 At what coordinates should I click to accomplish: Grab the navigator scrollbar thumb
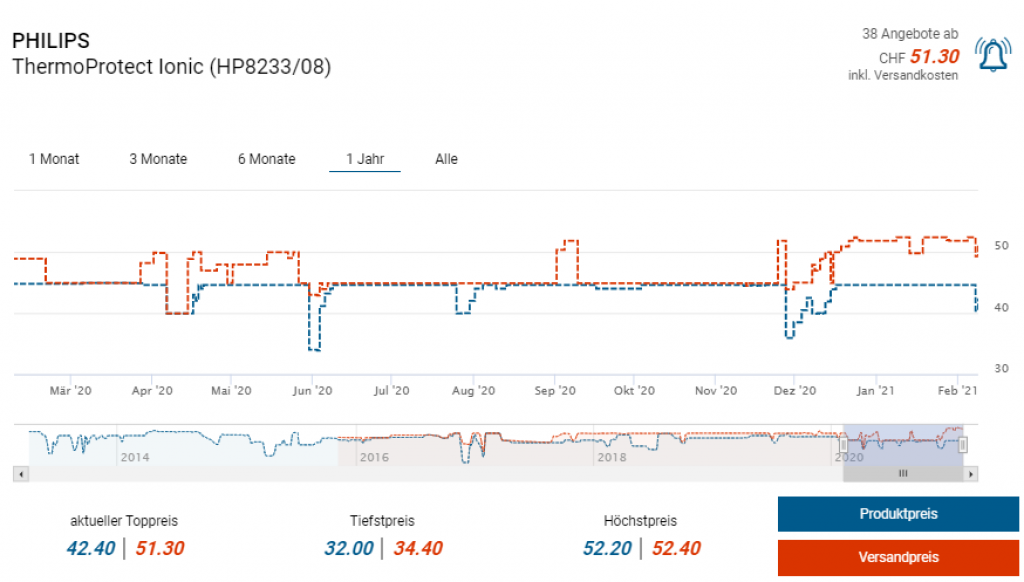(903, 474)
